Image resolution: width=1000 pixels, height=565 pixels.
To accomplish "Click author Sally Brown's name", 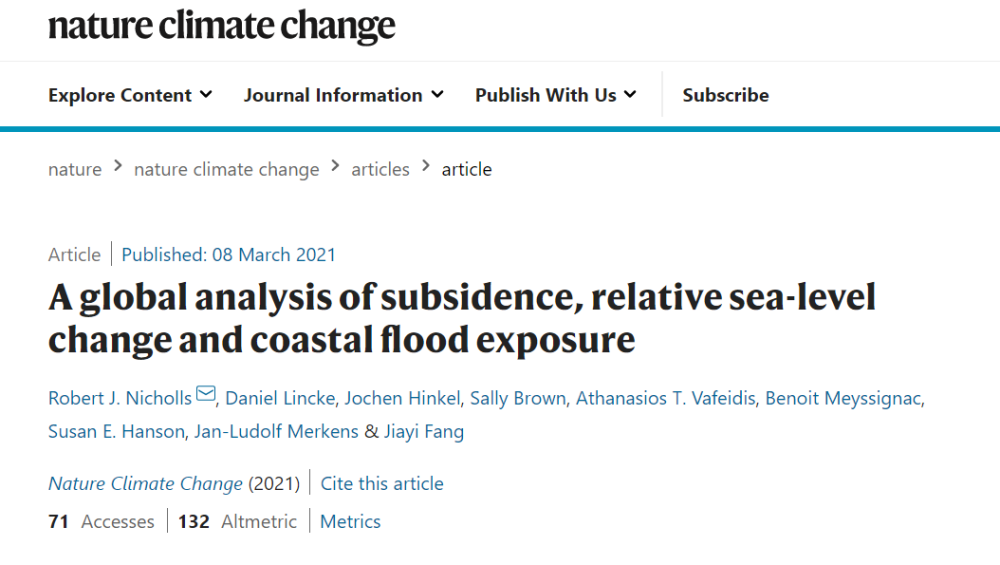I will 518,398.
